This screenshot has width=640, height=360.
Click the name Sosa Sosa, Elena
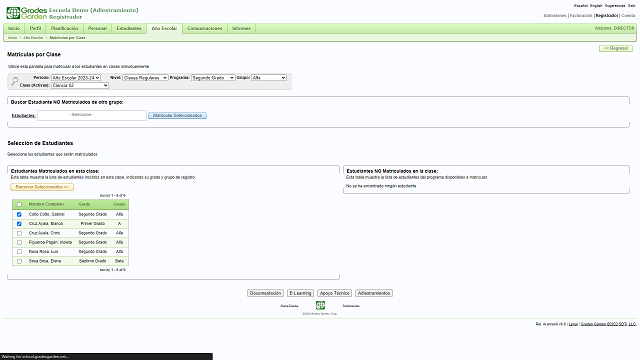pos(45,261)
